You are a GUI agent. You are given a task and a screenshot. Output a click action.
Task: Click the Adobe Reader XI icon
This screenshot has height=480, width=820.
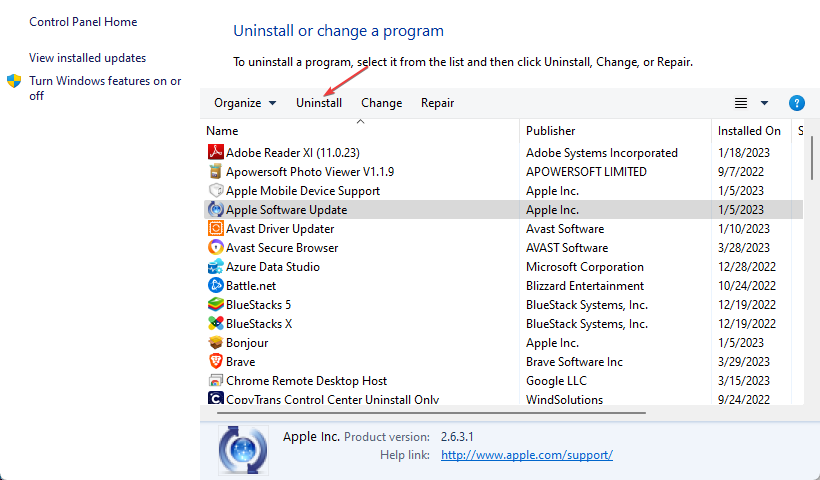[215, 153]
